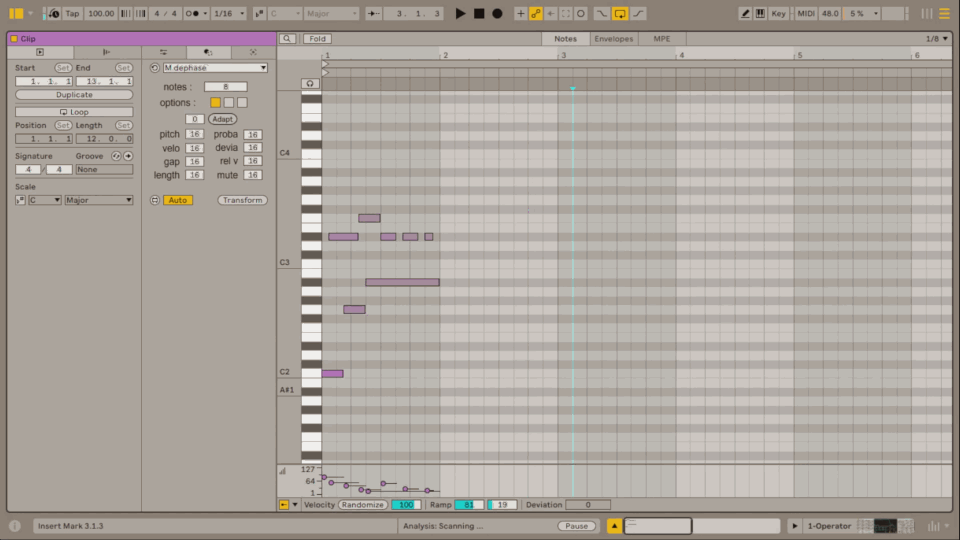Open the M.dephase transformation dropdown
Screen dimensions: 960x540
tap(215, 68)
